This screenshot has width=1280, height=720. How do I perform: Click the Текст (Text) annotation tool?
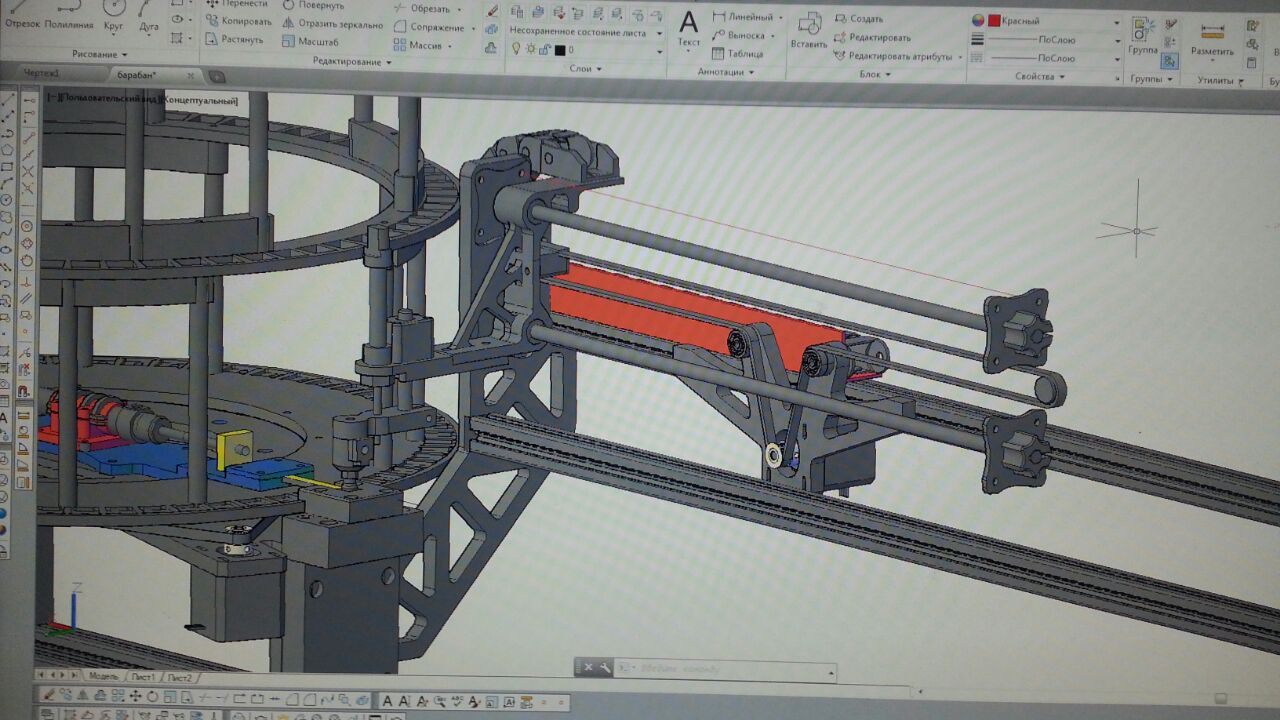688,27
